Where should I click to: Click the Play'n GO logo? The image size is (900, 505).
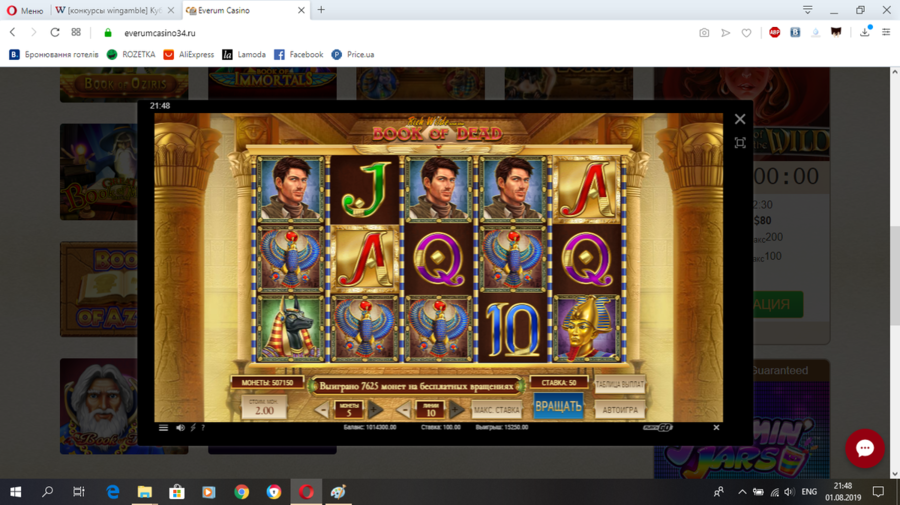click(x=658, y=428)
